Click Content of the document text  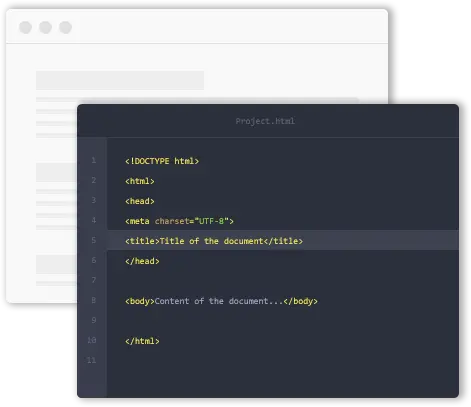coord(219,301)
